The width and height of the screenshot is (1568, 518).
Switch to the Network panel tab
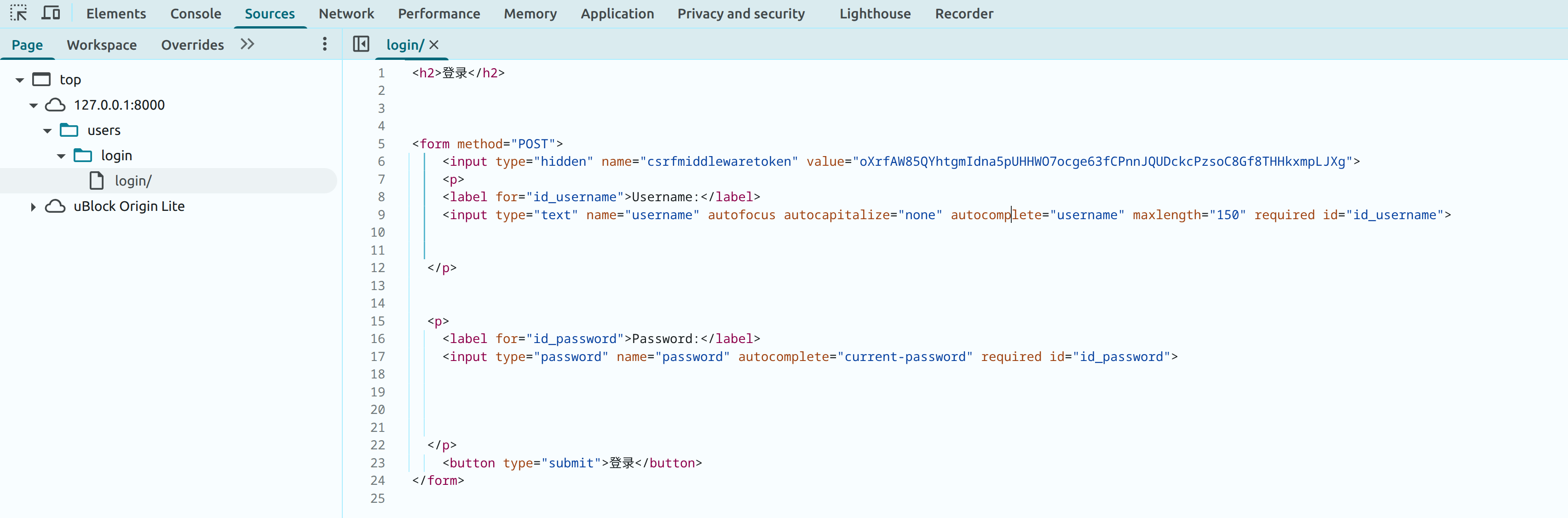pos(346,13)
